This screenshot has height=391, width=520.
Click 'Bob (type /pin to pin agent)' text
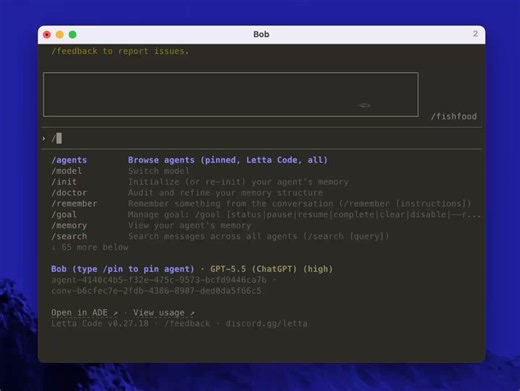click(123, 269)
